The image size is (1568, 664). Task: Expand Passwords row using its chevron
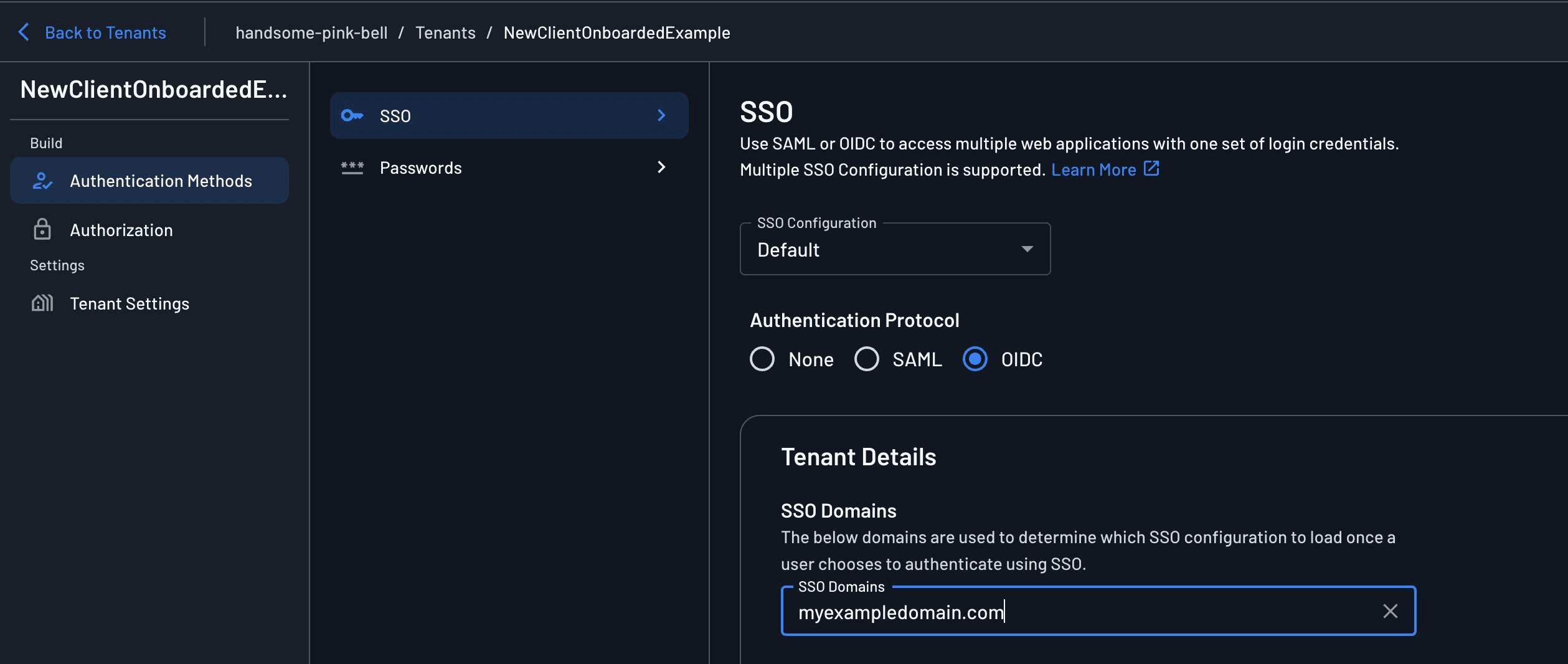(661, 168)
